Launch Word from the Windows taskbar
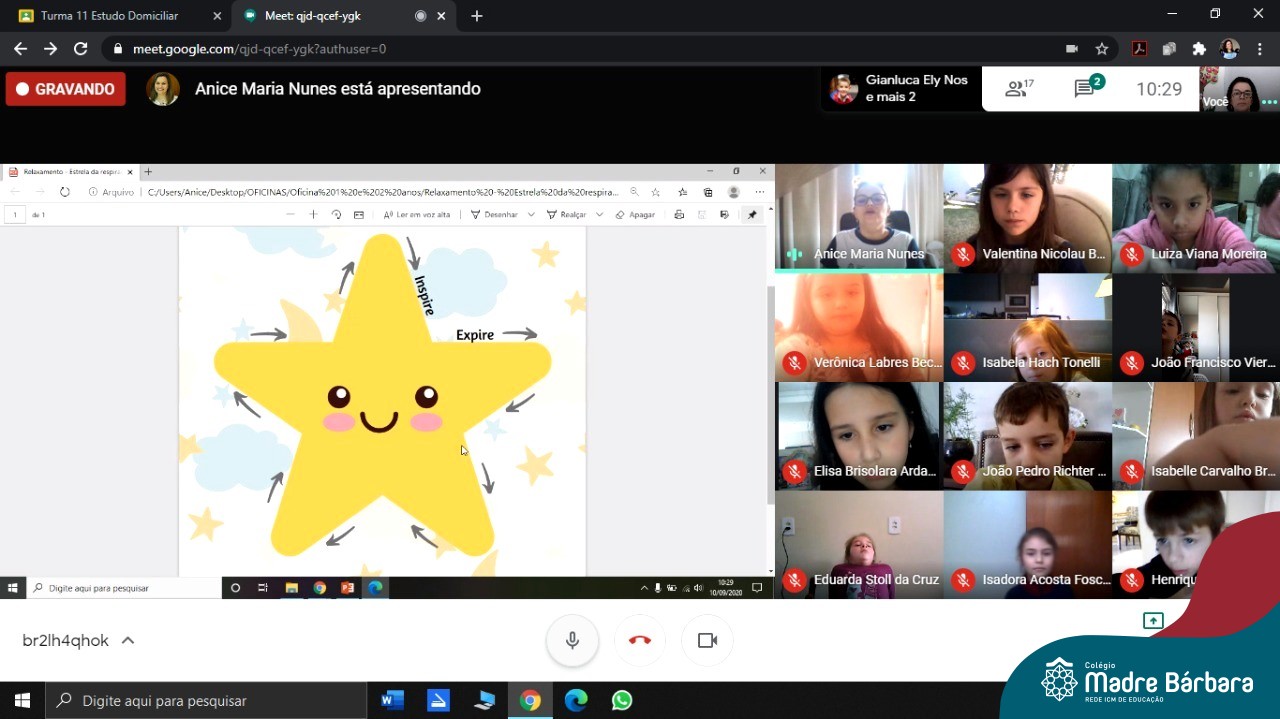 pyautogui.click(x=392, y=701)
